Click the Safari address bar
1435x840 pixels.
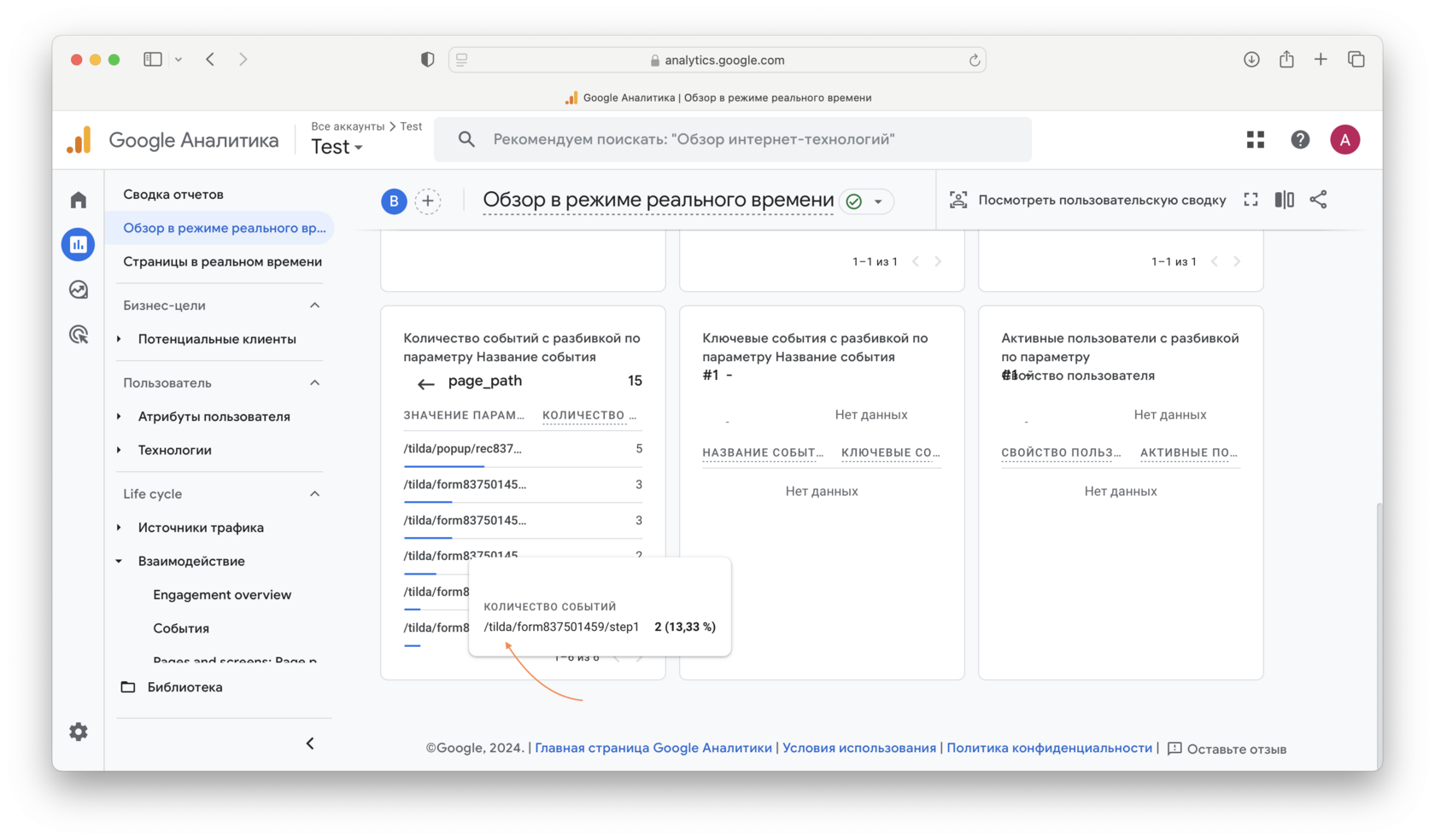[717, 60]
